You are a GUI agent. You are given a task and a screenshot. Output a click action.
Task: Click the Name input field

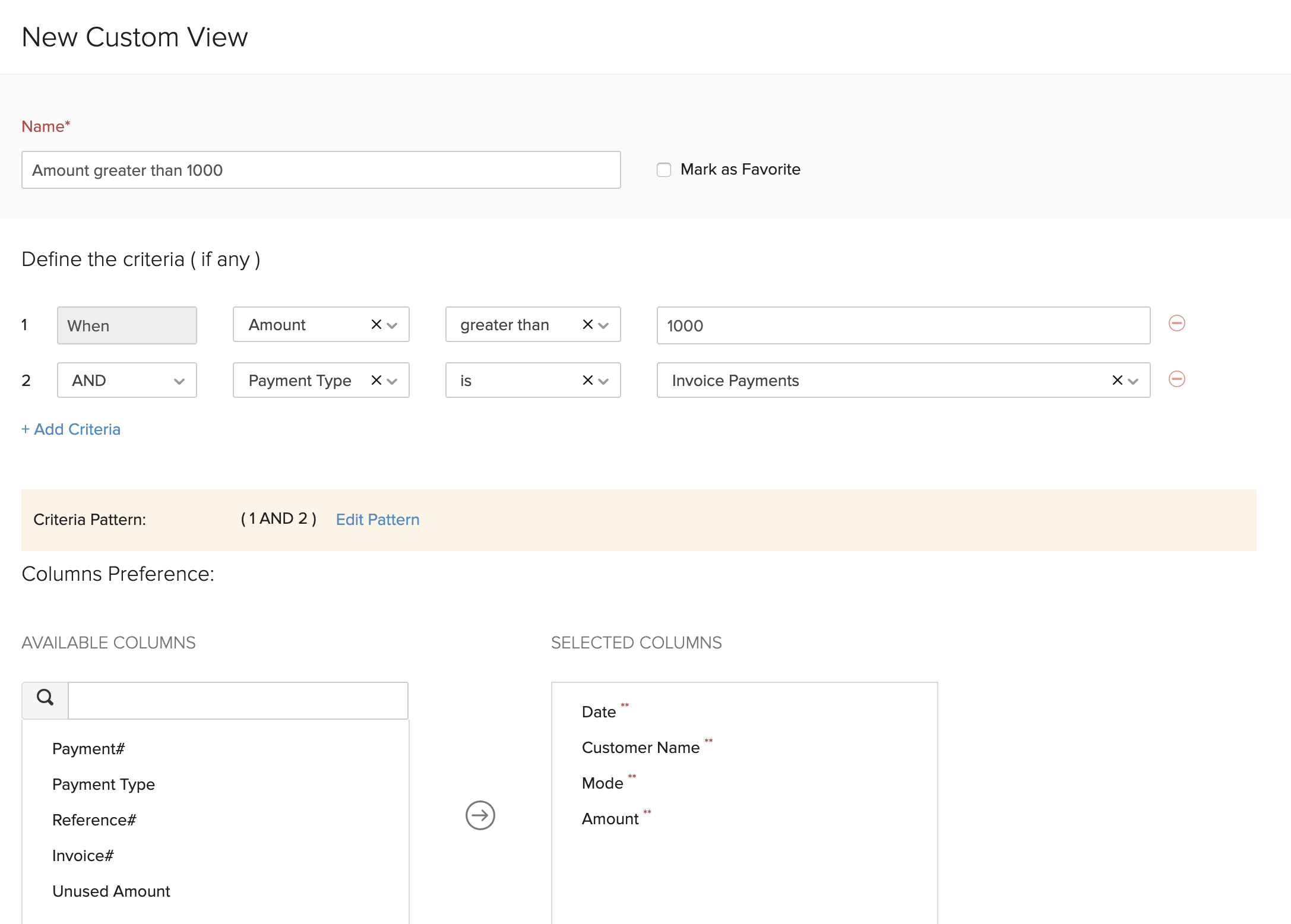click(x=321, y=170)
